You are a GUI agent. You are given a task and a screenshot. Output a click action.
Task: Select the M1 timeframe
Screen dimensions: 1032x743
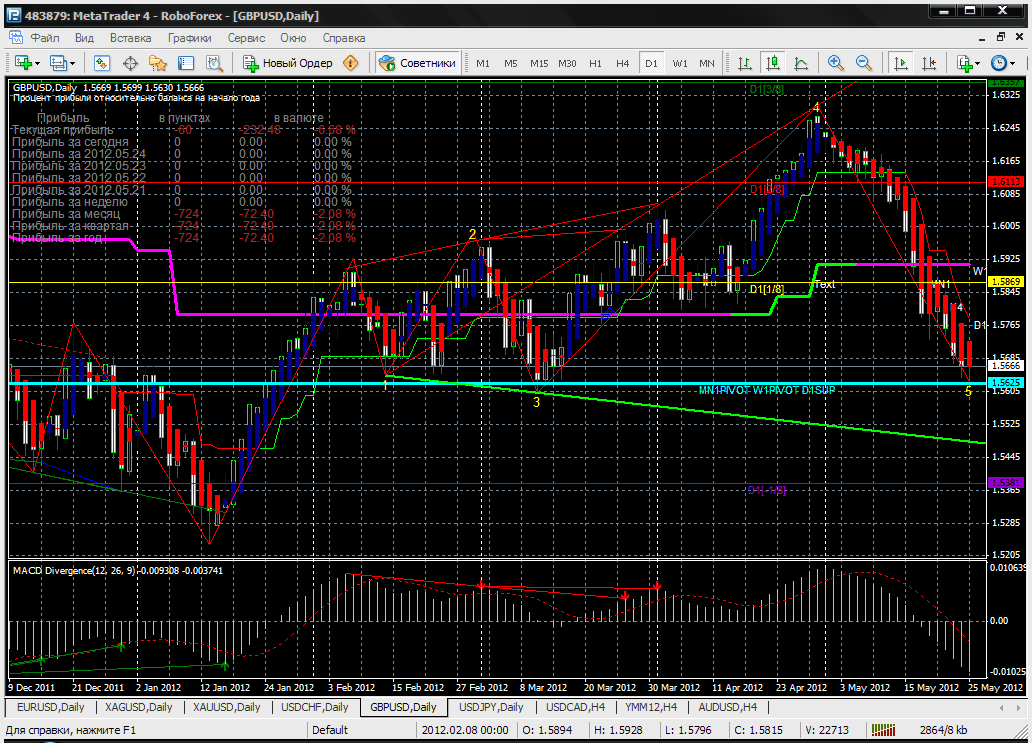(483, 63)
